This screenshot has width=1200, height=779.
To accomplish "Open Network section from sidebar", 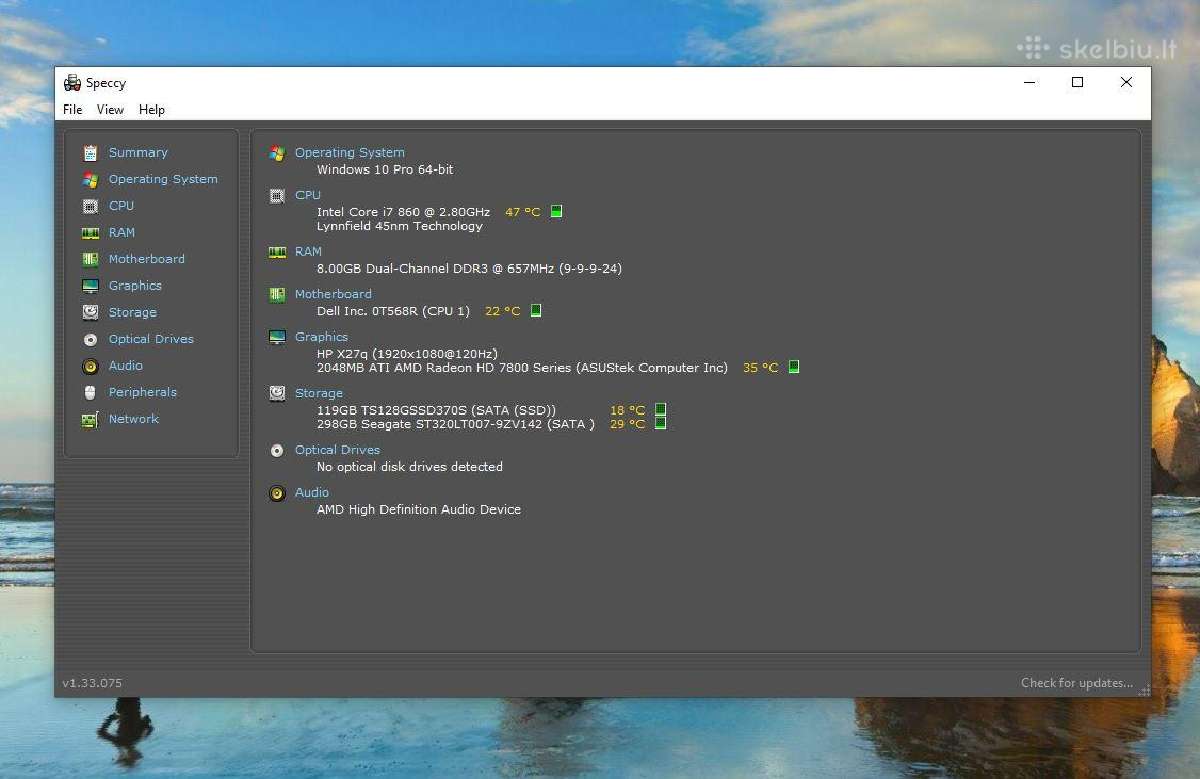I will pos(134,419).
